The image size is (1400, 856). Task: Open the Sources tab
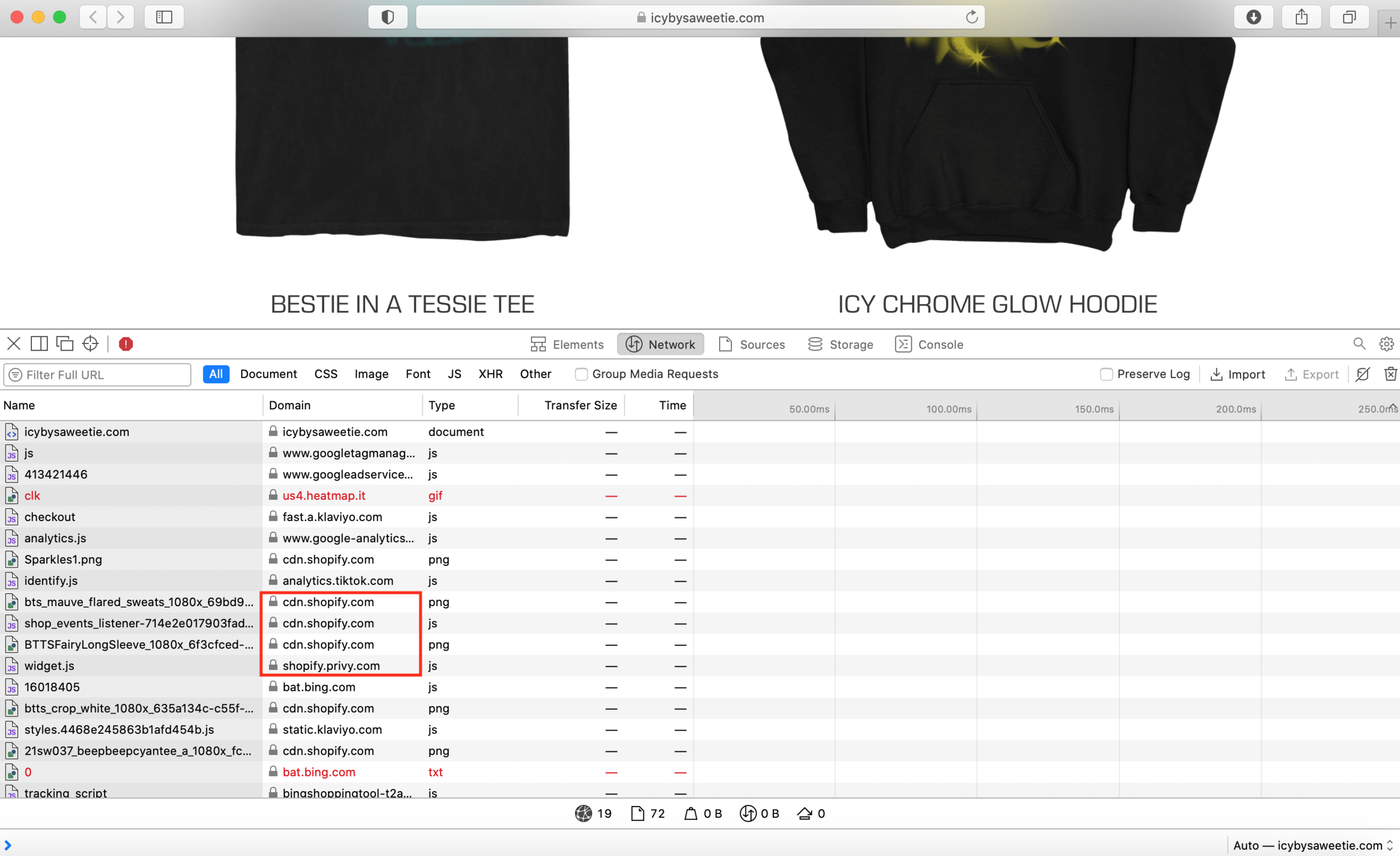pos(751,345)
